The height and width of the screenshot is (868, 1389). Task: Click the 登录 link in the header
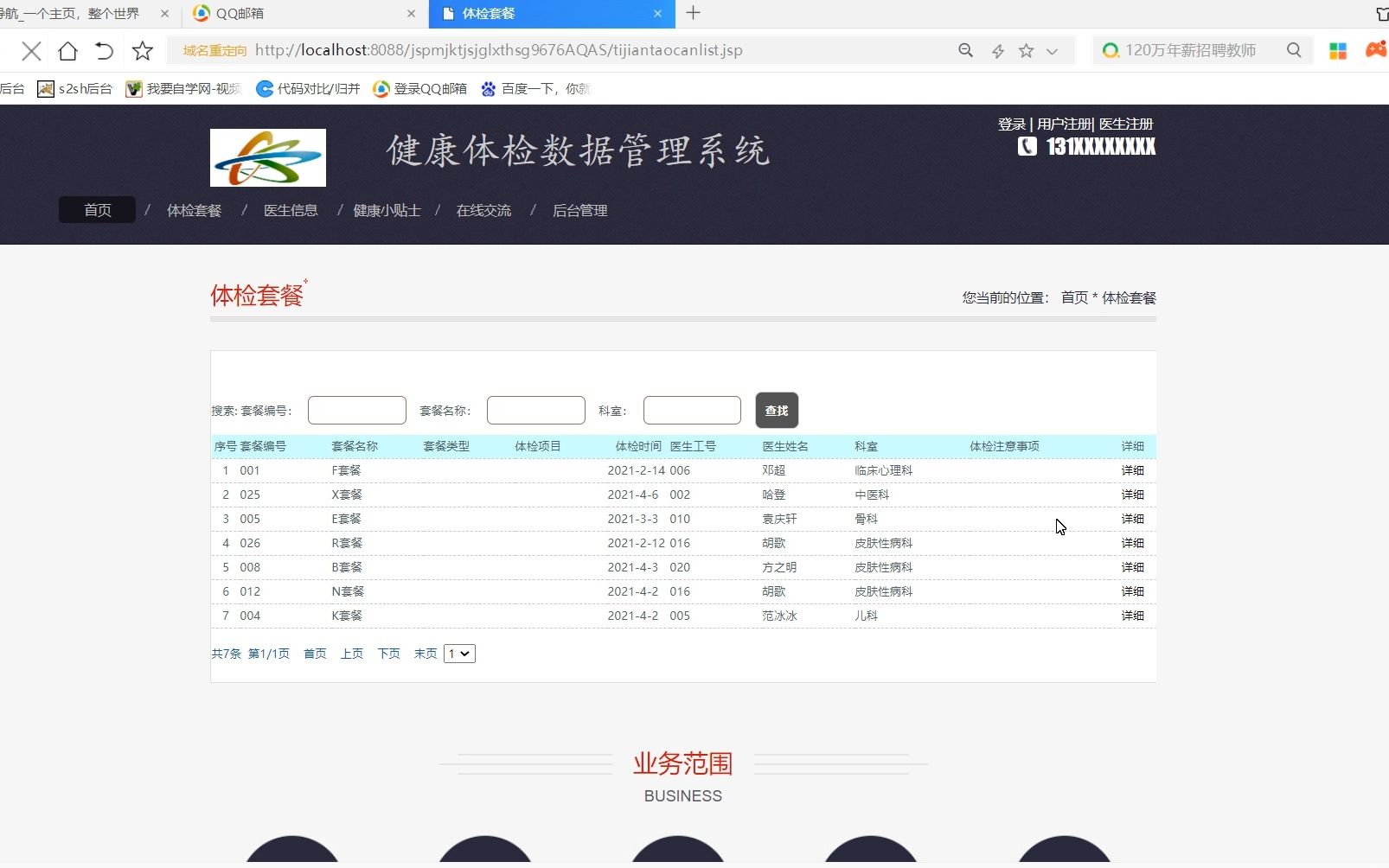tap(1011, 124)
